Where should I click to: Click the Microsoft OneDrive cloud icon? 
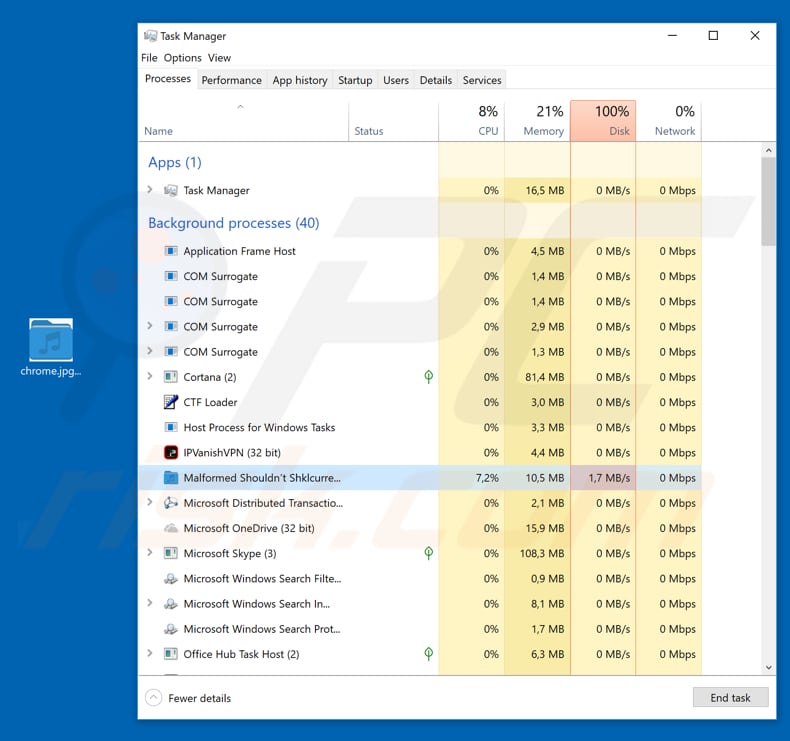(171, 528)
